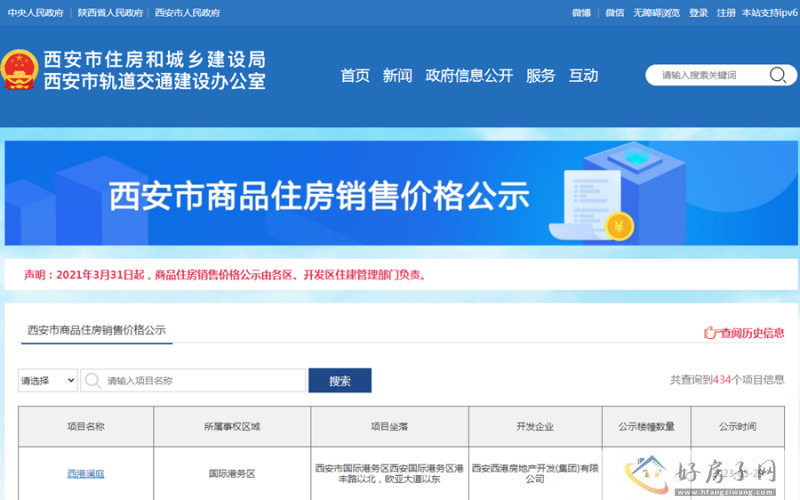Image resolution: width=800 pixels, height=500 pixels.
Task: Click the 注册 link
Action: [726, 13]
